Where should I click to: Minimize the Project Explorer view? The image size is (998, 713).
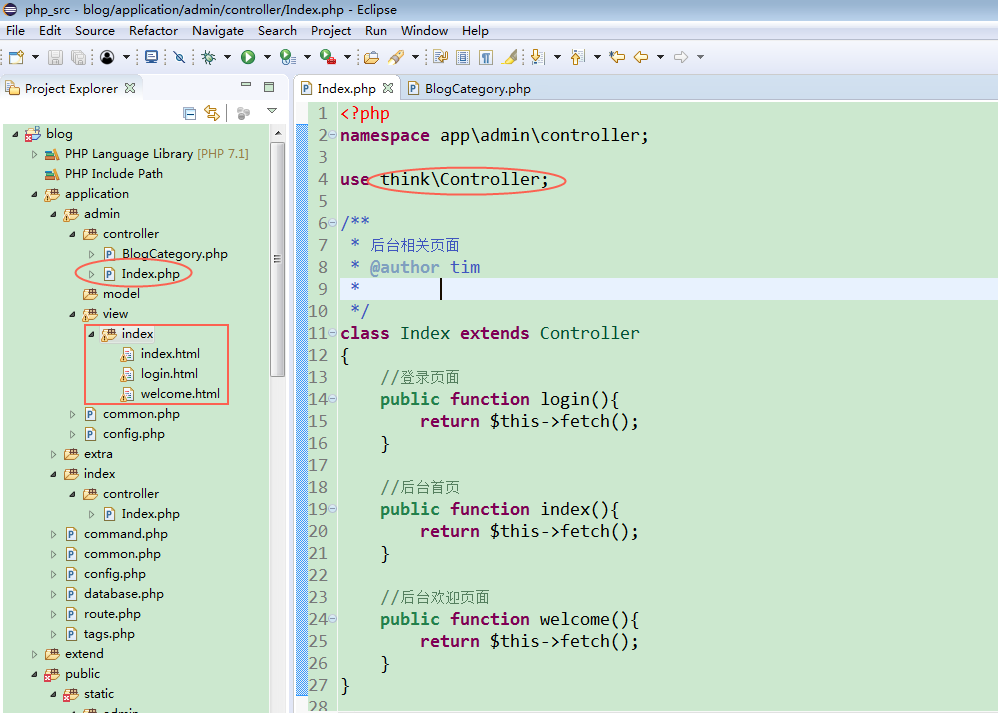click(x=246, y=85)
